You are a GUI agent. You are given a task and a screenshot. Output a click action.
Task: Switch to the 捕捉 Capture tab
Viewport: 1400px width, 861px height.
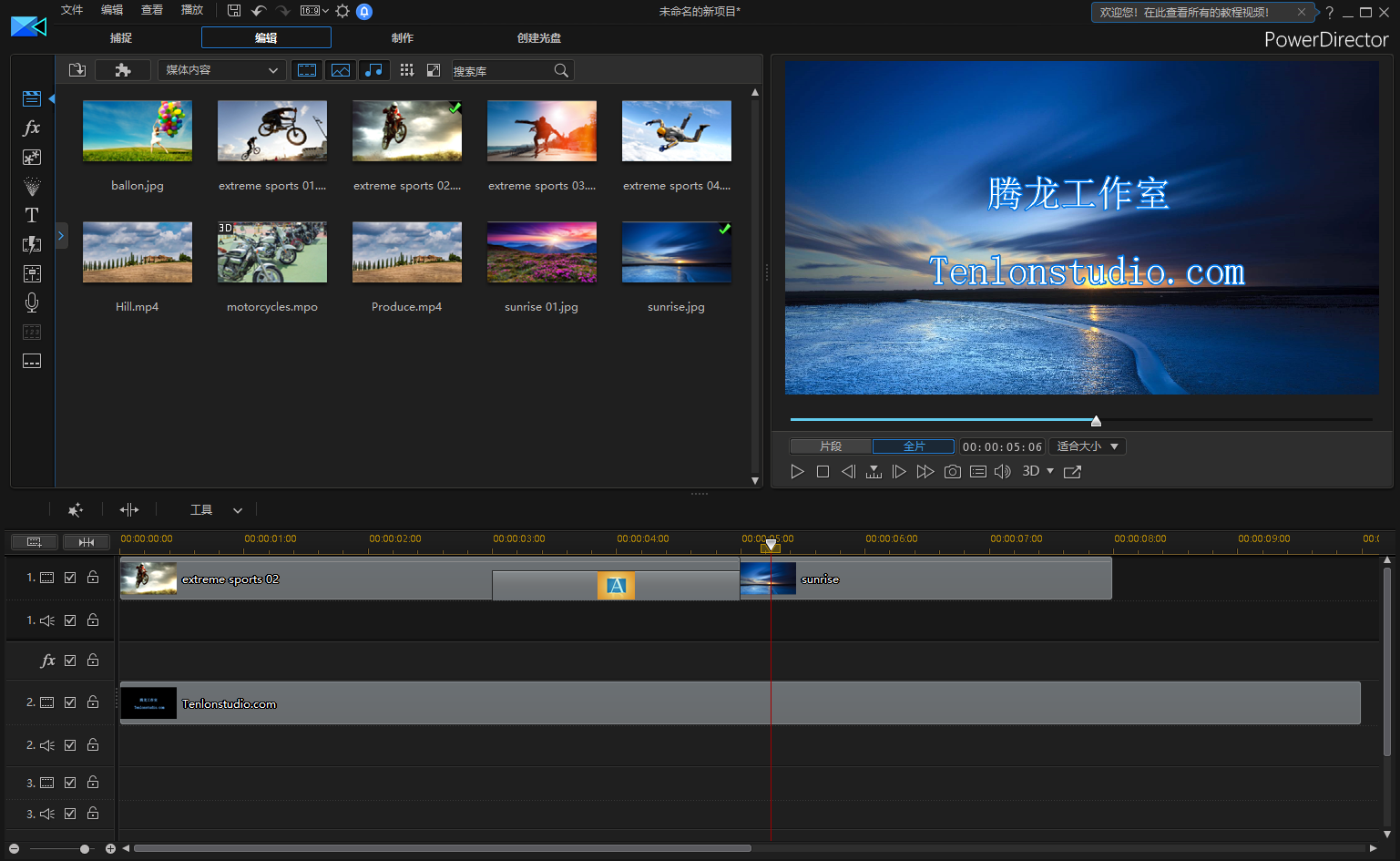point(121,37)
